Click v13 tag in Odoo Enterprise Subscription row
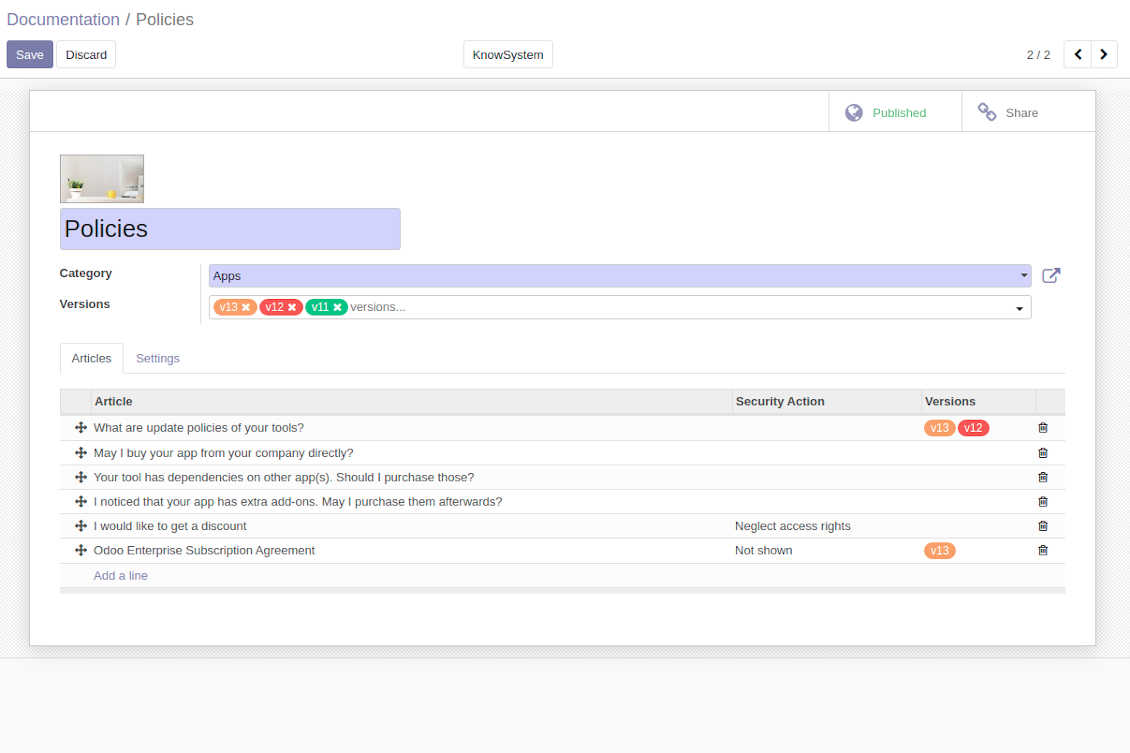The width and height of the screenshot is (1130, 753). [939, 551]
